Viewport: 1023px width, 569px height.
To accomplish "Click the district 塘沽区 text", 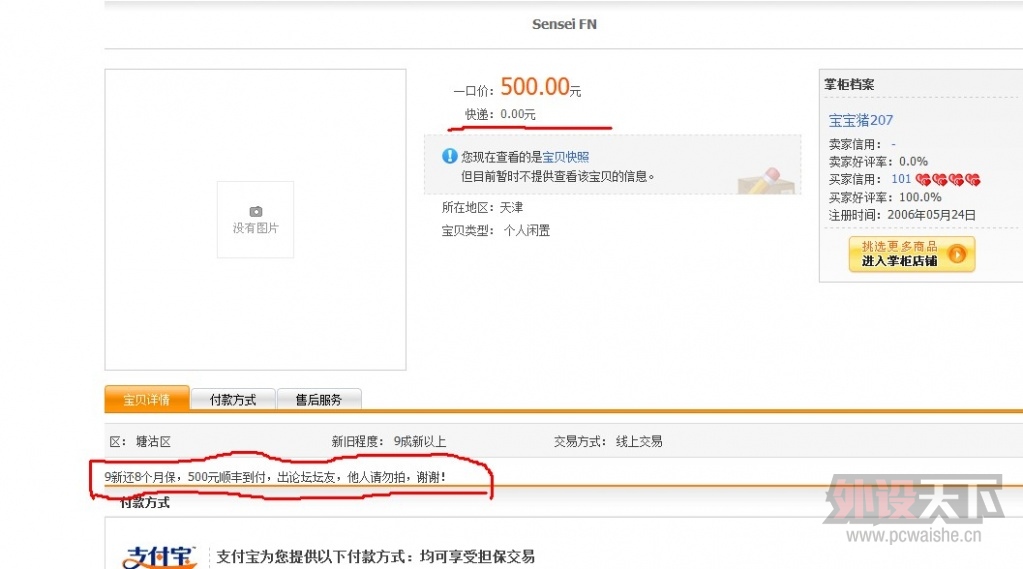I will (x=153, y=442).
